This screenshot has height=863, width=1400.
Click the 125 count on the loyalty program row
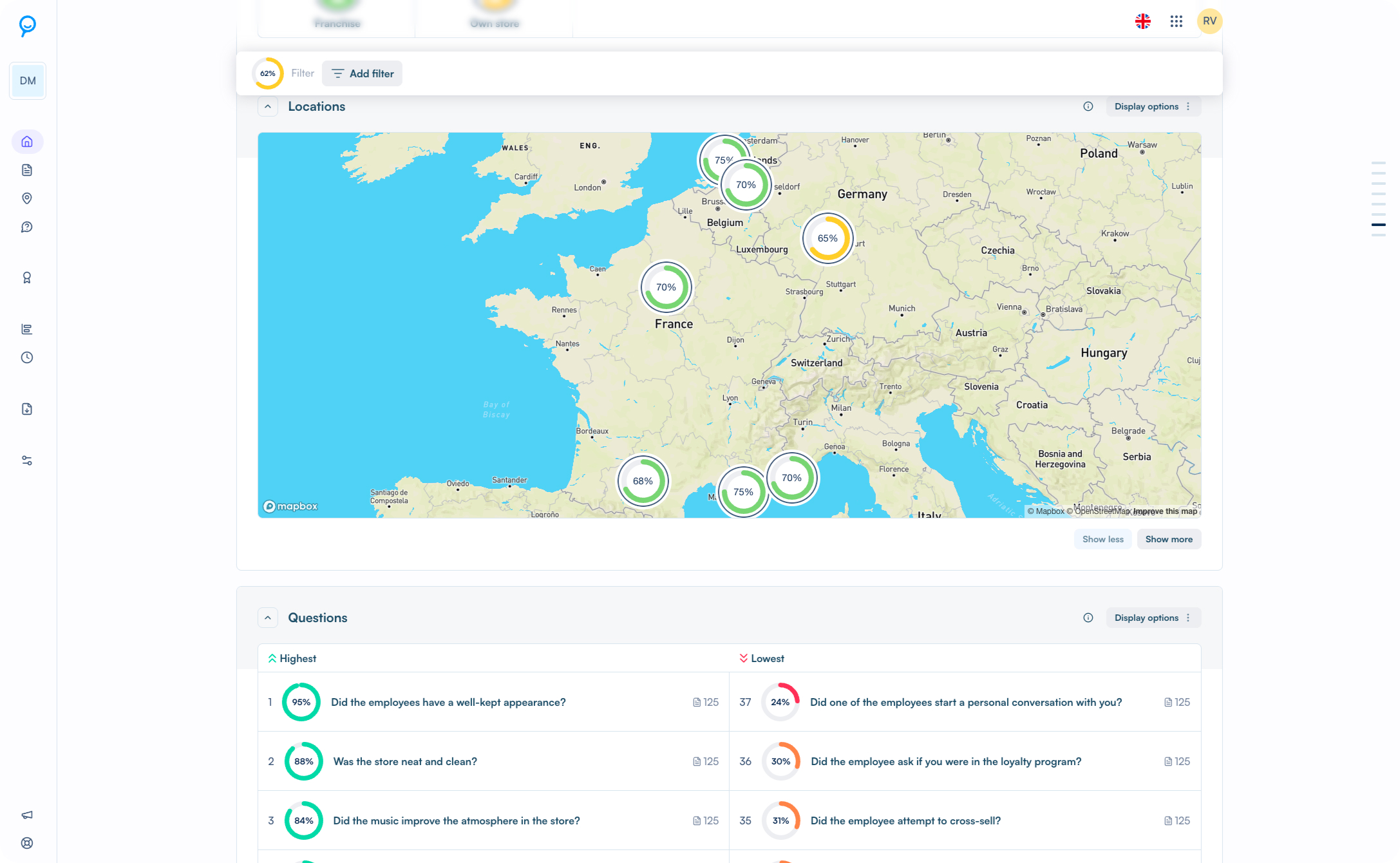click(x=1177, y=761)
